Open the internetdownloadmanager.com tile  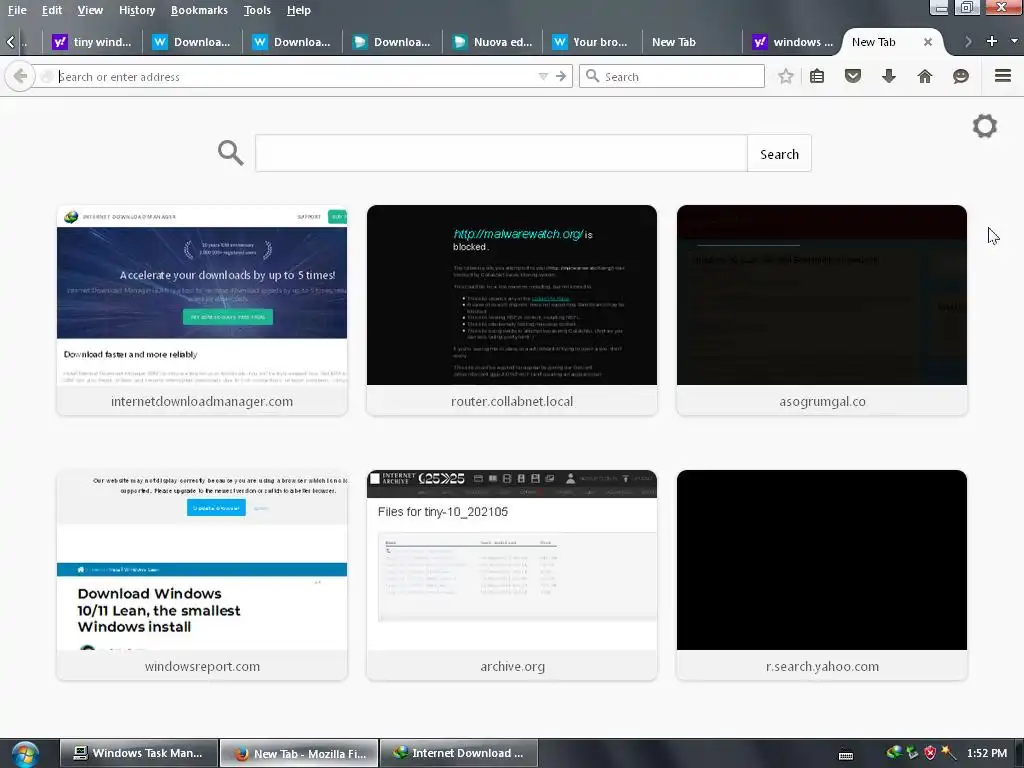(x=202, y=310)
